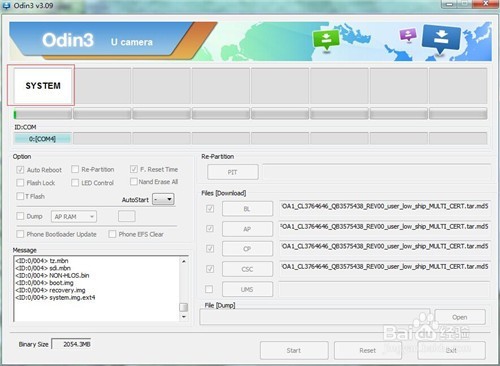This screenshot has height=366, width=500.
Task: Click the BL file button
Action: 247,209
